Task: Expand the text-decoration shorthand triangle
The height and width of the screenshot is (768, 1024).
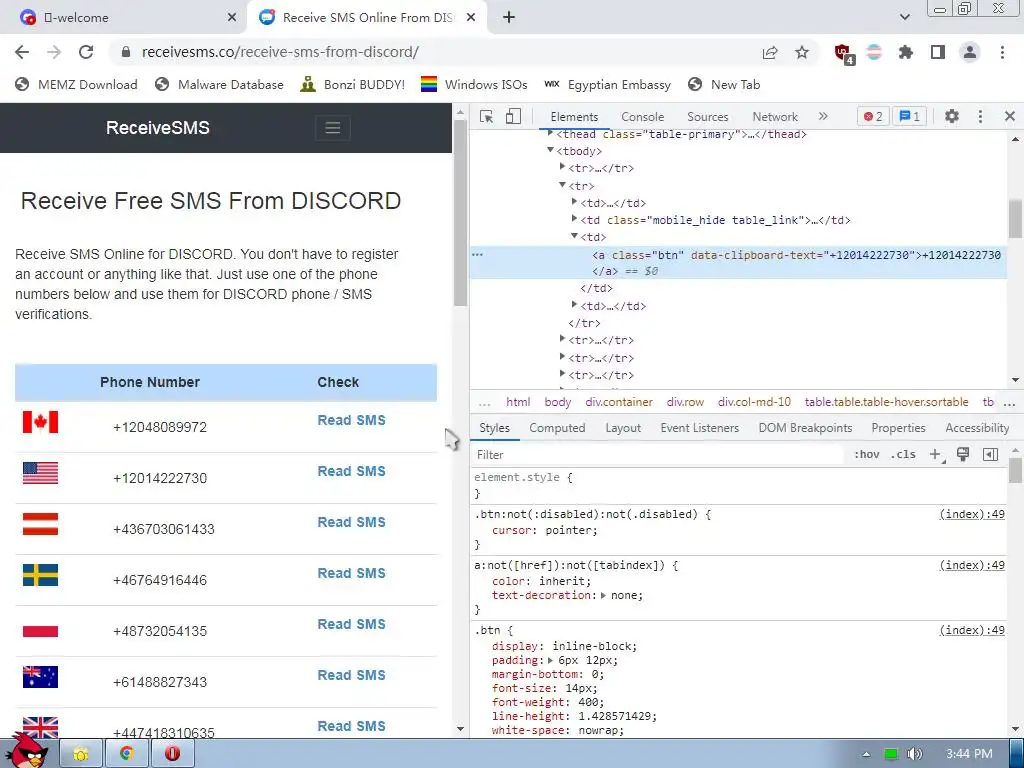Action: coord(603,596)
